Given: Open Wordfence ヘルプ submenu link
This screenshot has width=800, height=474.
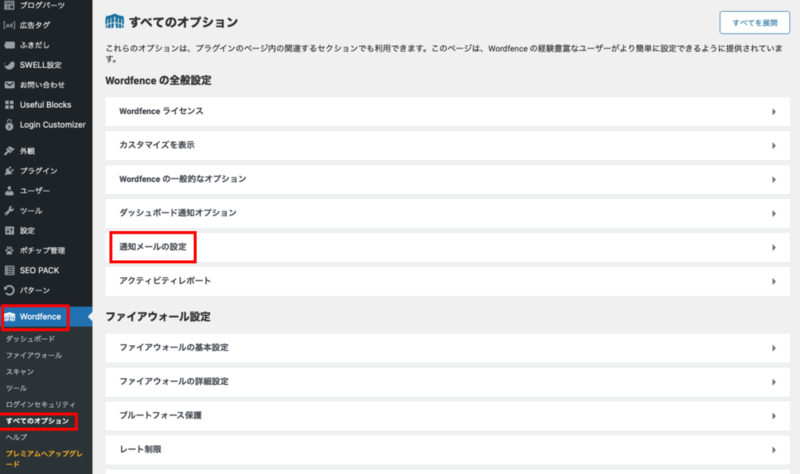Looking at the screenshot, I should (x=16, y=437).
